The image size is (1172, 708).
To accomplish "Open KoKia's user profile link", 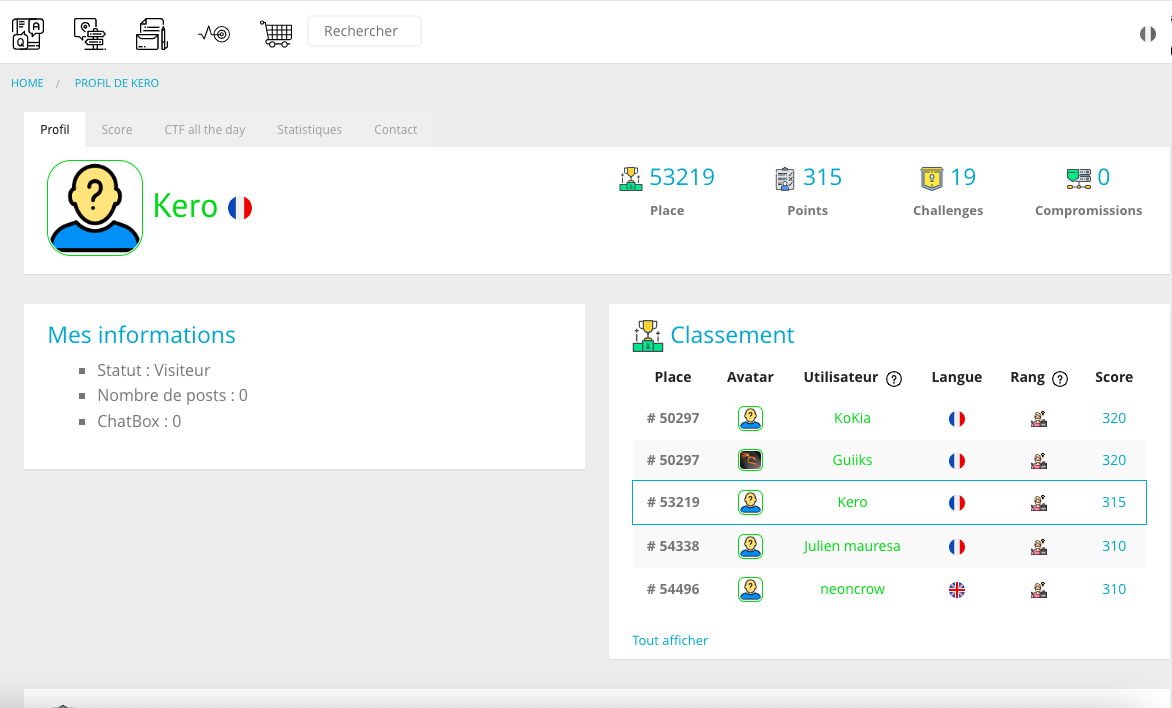I will (x=852, y=418).
